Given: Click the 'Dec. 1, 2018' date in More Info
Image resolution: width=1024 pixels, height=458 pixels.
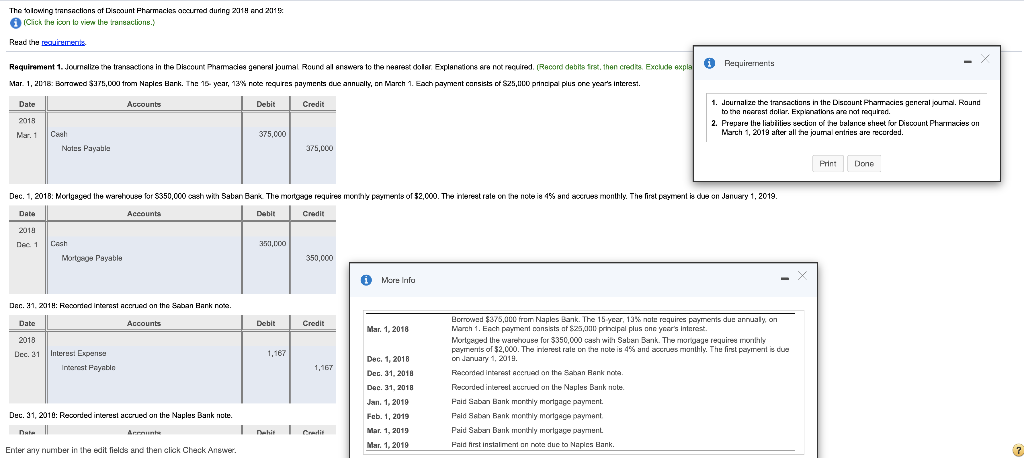Looking at the screenshot, I should click(x=388, y=359).
